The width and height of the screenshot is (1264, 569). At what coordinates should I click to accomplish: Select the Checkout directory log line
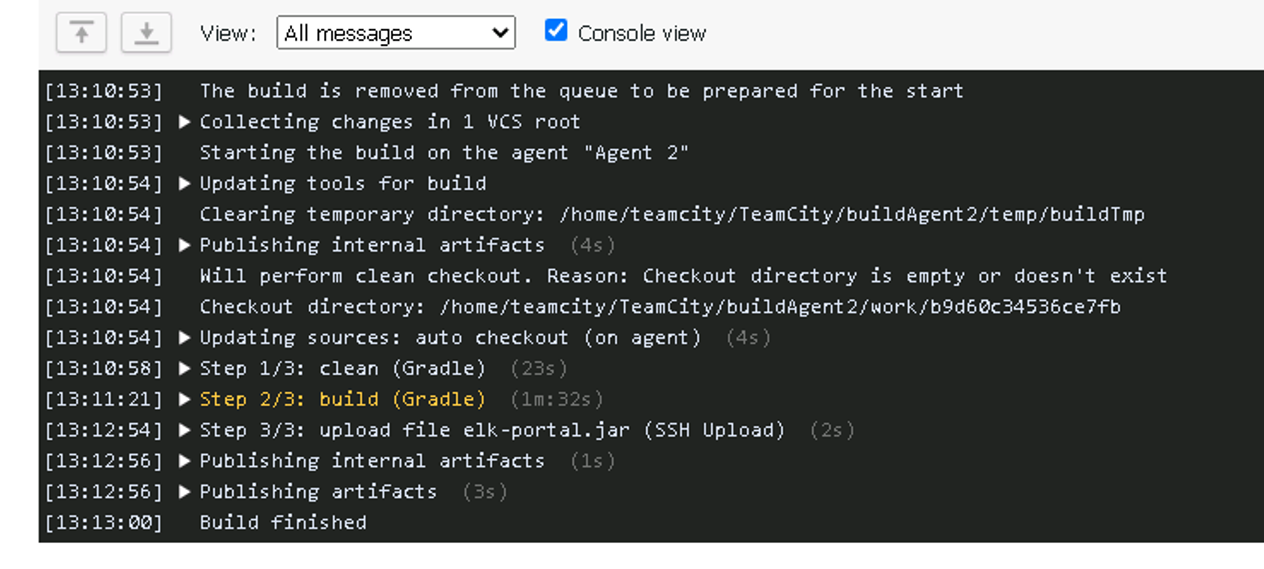(x=660, y=307)
